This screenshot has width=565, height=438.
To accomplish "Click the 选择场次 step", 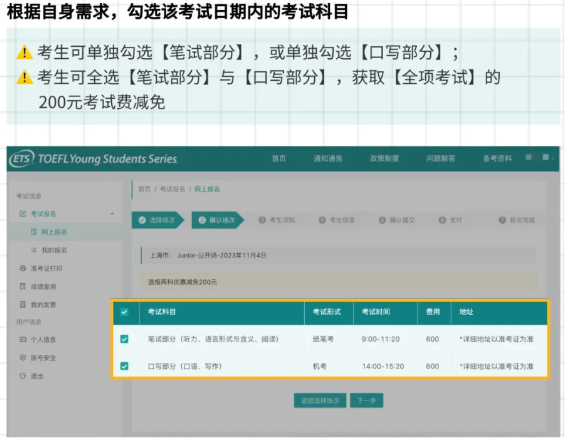I will 158,220.
